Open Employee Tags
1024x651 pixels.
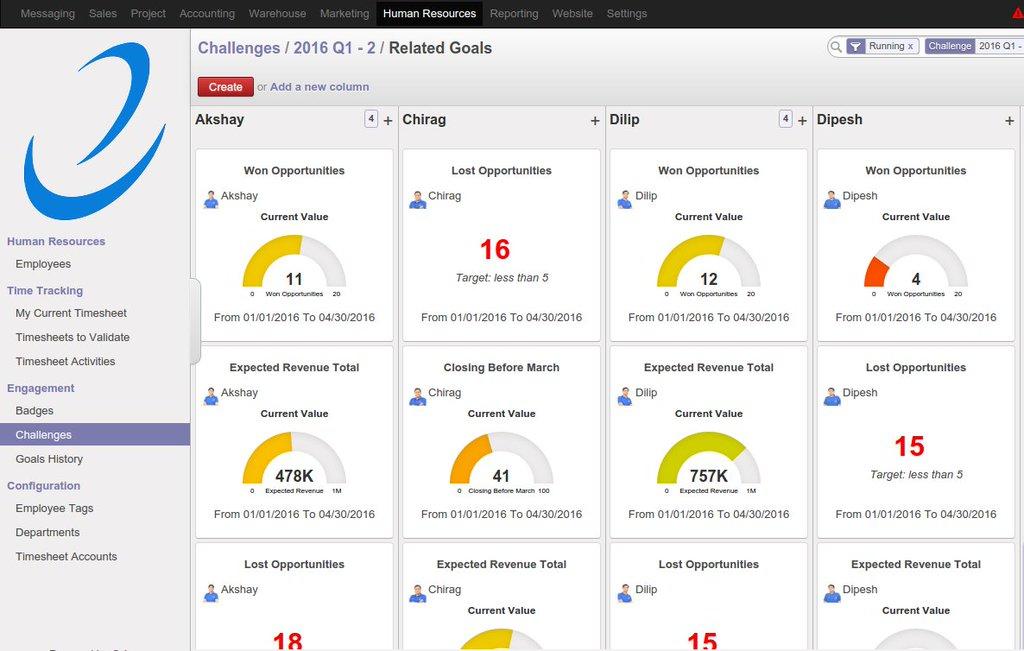[54, 508]
